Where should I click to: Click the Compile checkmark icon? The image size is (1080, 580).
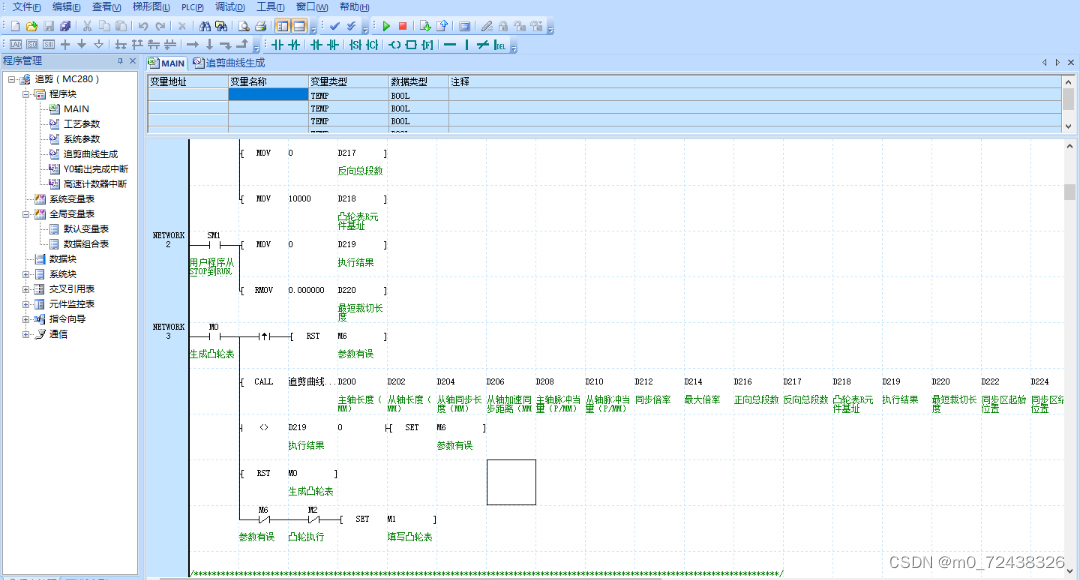[335, 26]
